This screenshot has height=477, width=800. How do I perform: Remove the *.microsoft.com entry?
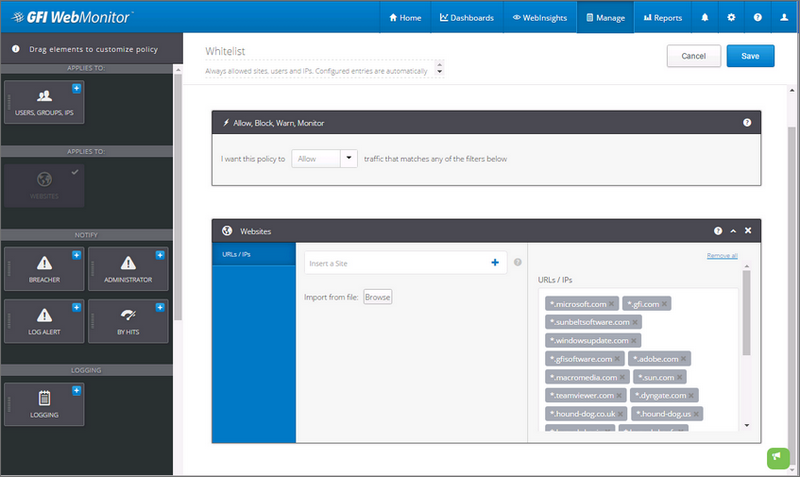(x=611, y=304)
